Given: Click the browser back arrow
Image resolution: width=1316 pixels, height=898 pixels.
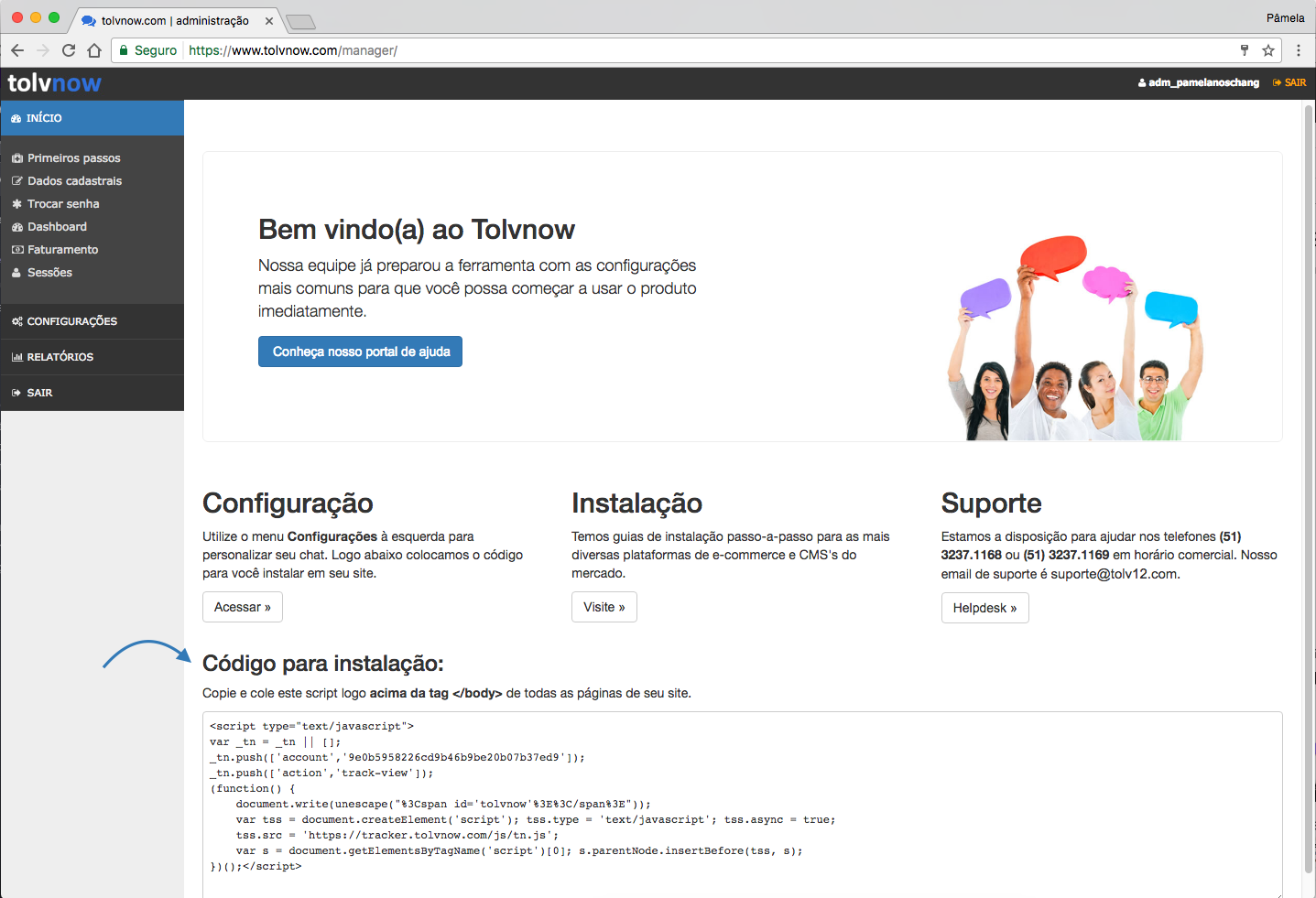Looking at the screenshot, I should pos(17,50).
